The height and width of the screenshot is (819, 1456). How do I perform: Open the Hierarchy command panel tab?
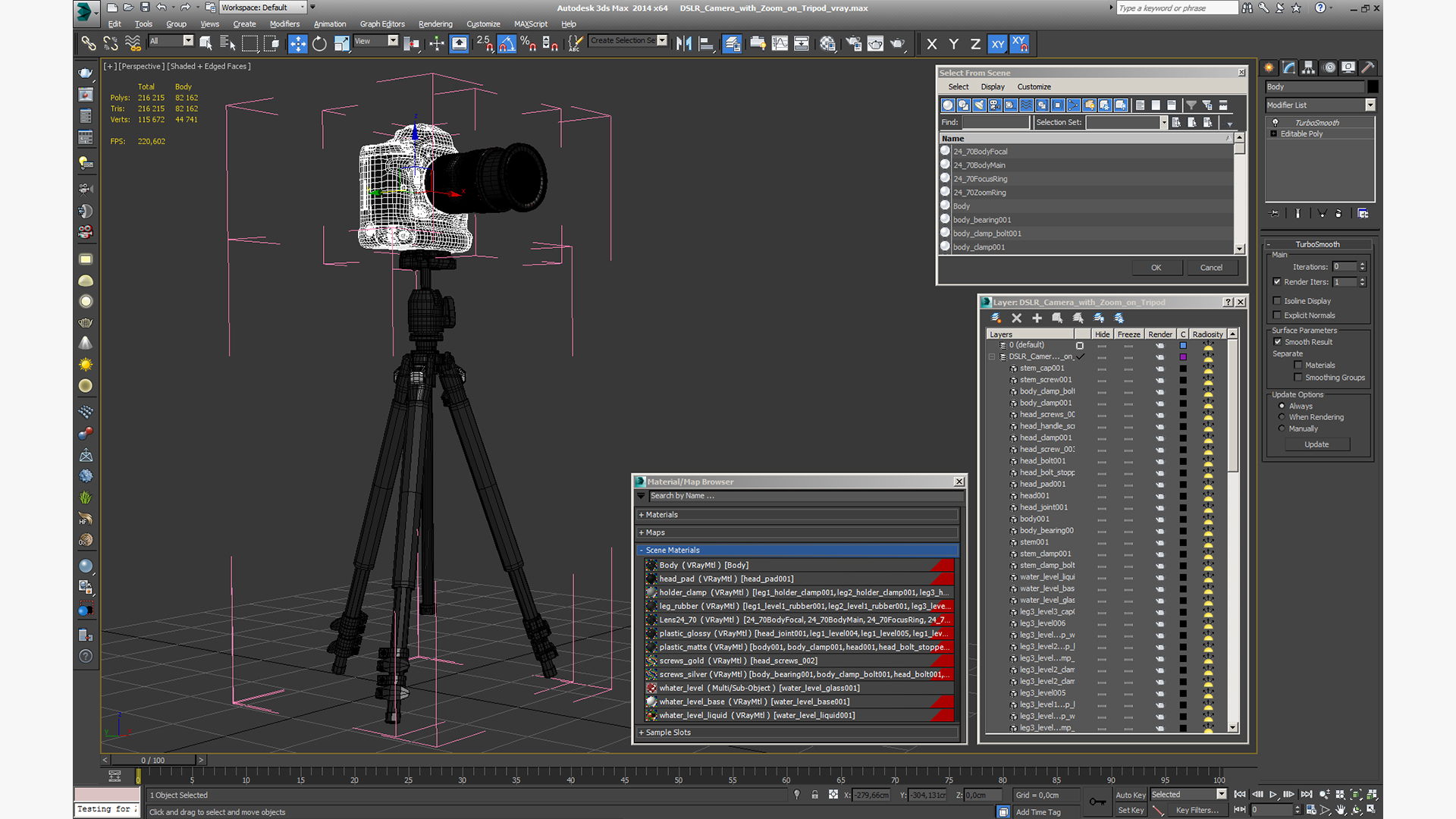1309,67
